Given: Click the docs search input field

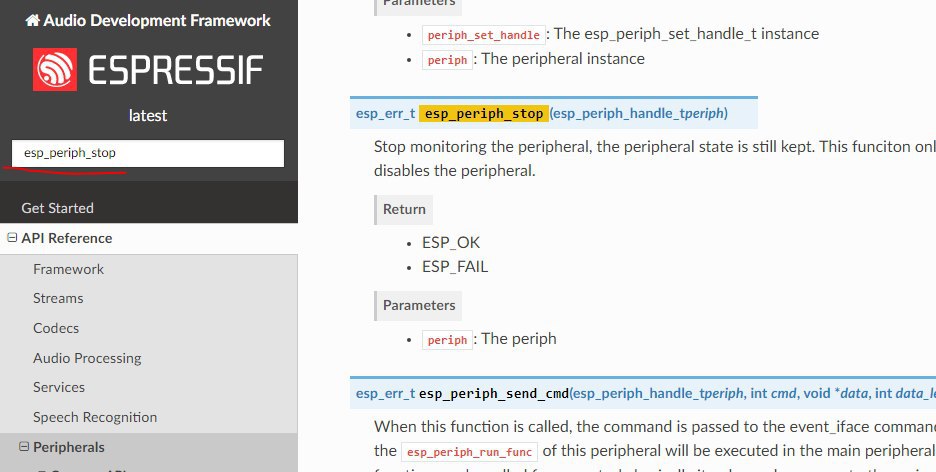Looking at the screenshot, I should [148, 154].
